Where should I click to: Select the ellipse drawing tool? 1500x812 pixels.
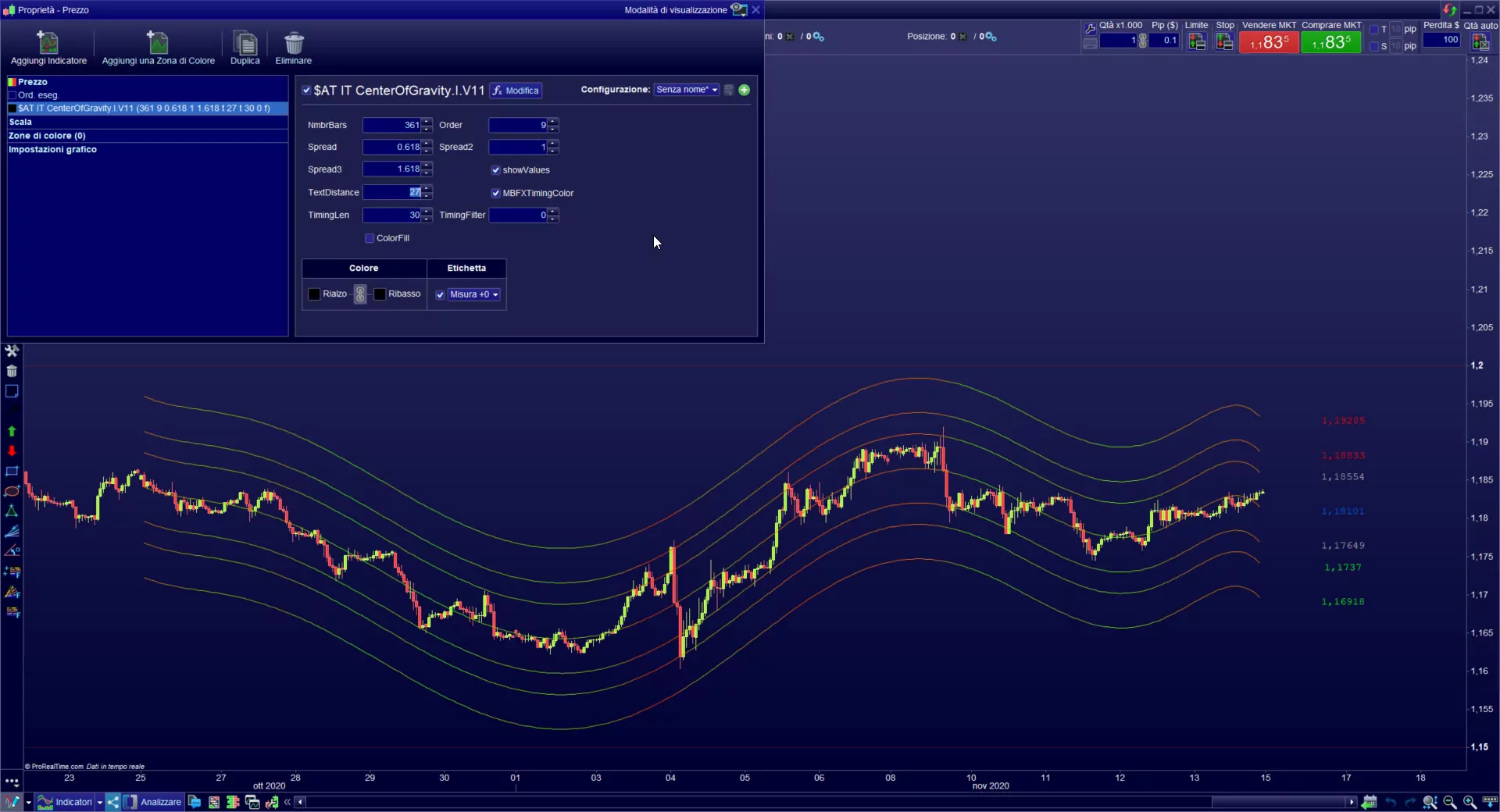12,491
